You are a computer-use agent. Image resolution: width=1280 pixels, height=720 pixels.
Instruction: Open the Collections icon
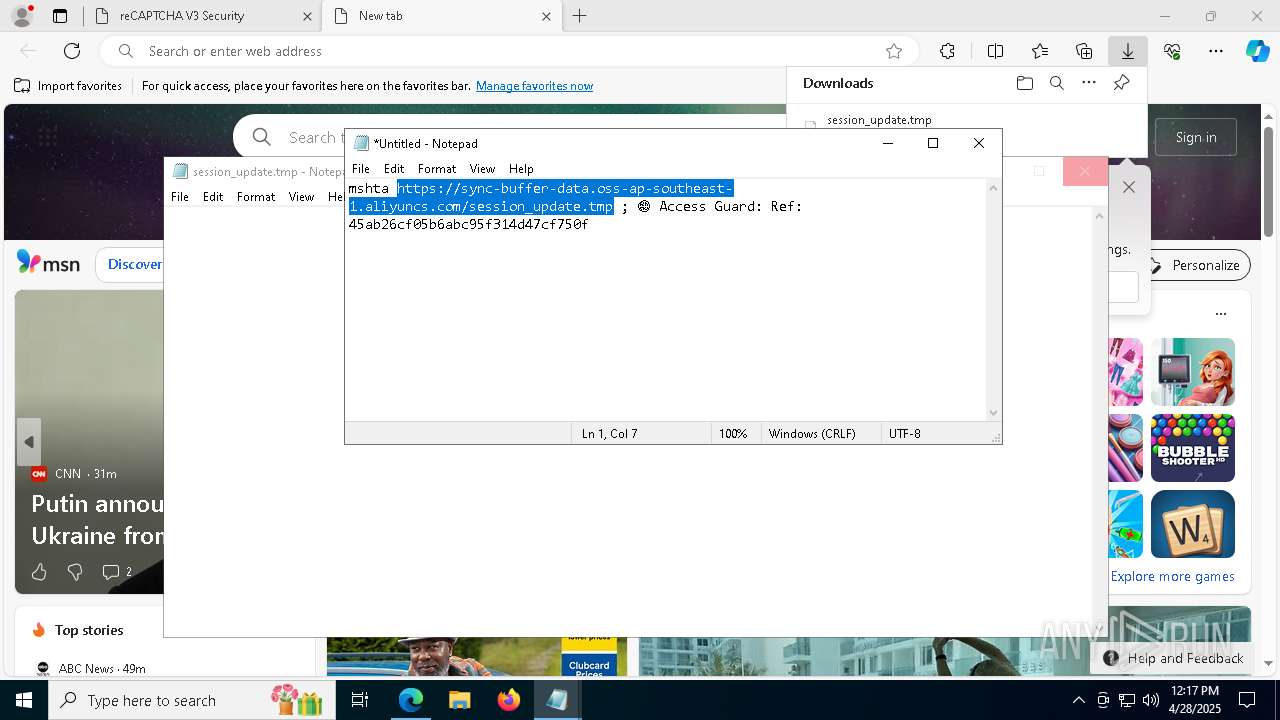(x=1084, y=51)
